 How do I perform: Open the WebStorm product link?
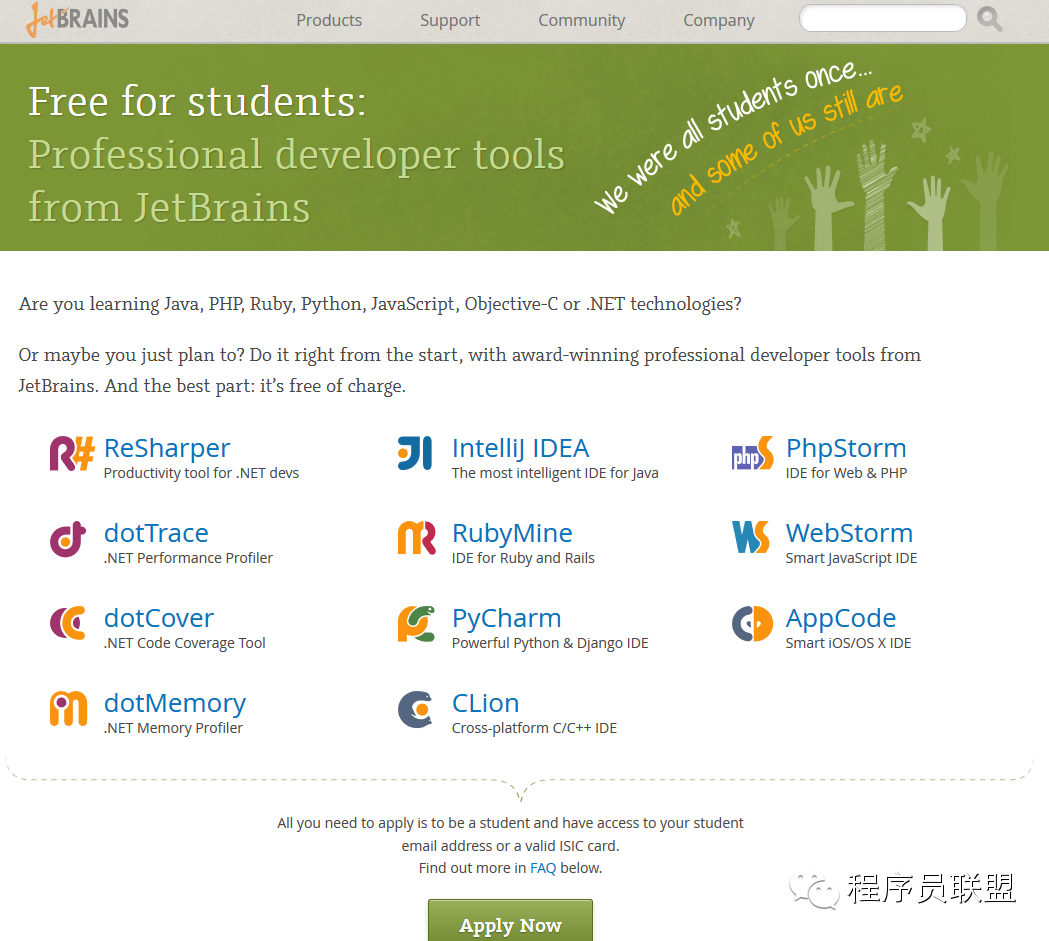850,533
